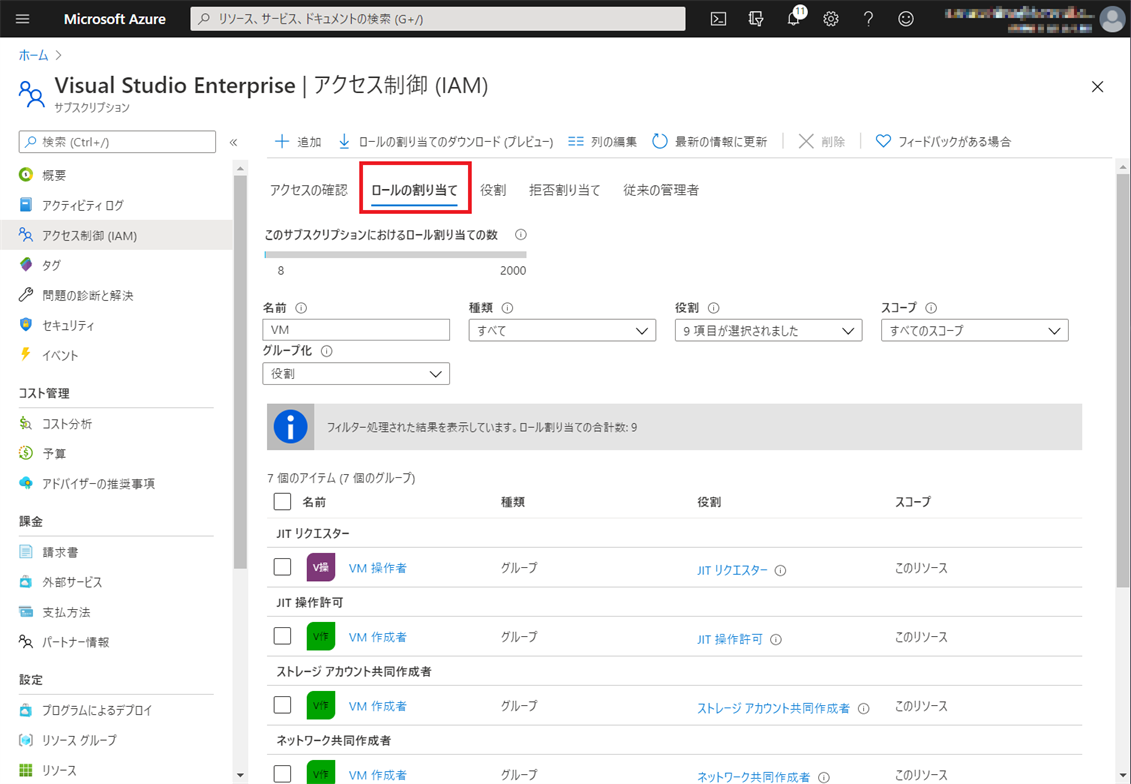Open portal settings gear
Screen dimensions: 1131x784
831,19
